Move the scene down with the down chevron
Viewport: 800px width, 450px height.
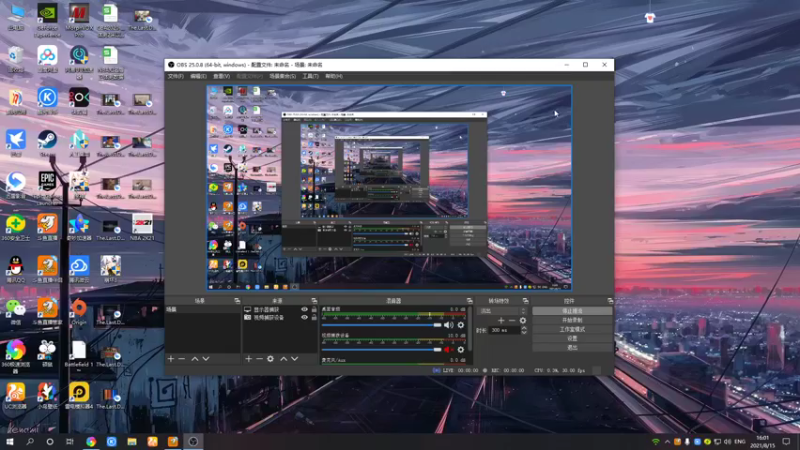[206, 359]
